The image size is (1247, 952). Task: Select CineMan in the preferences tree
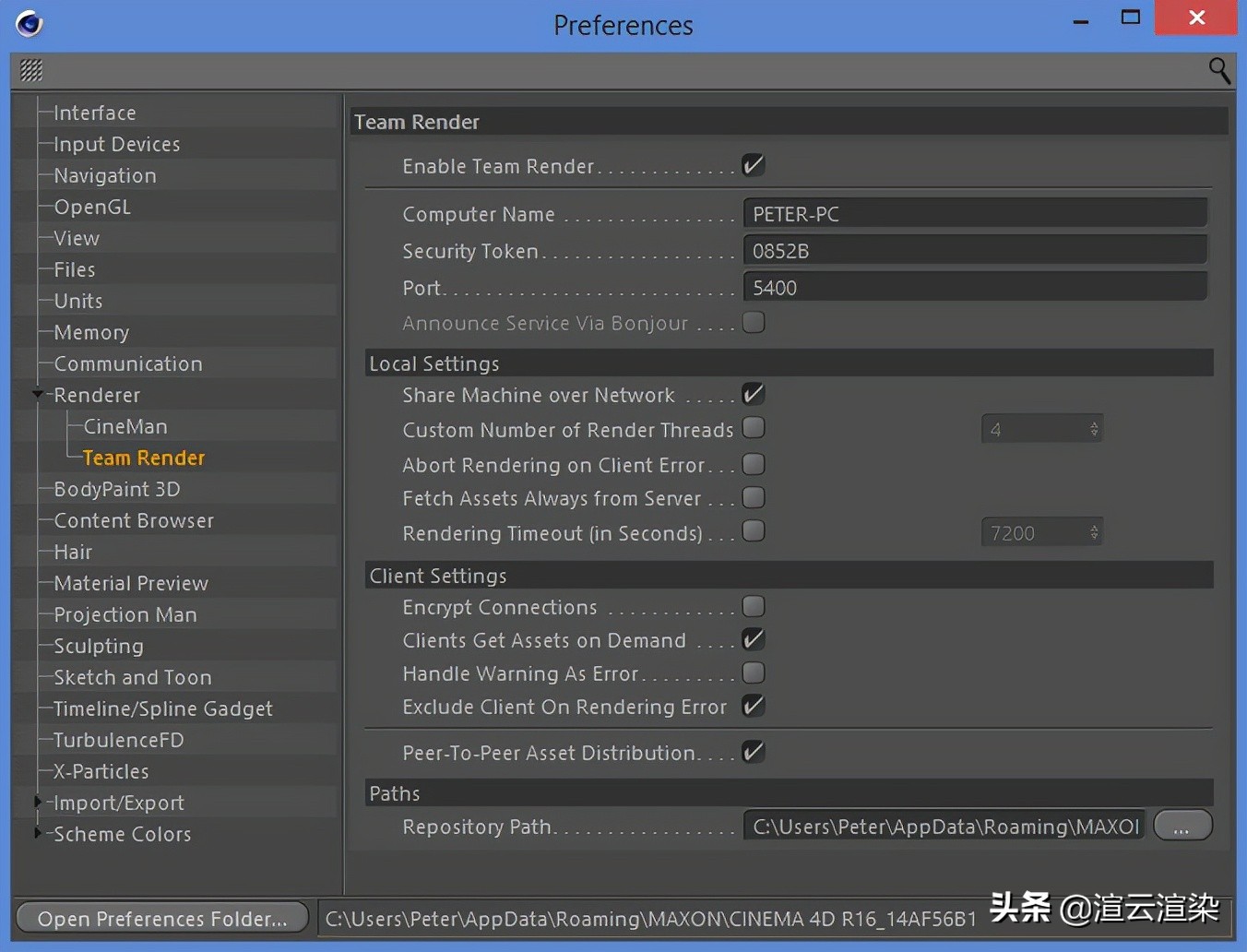[125, 426]
